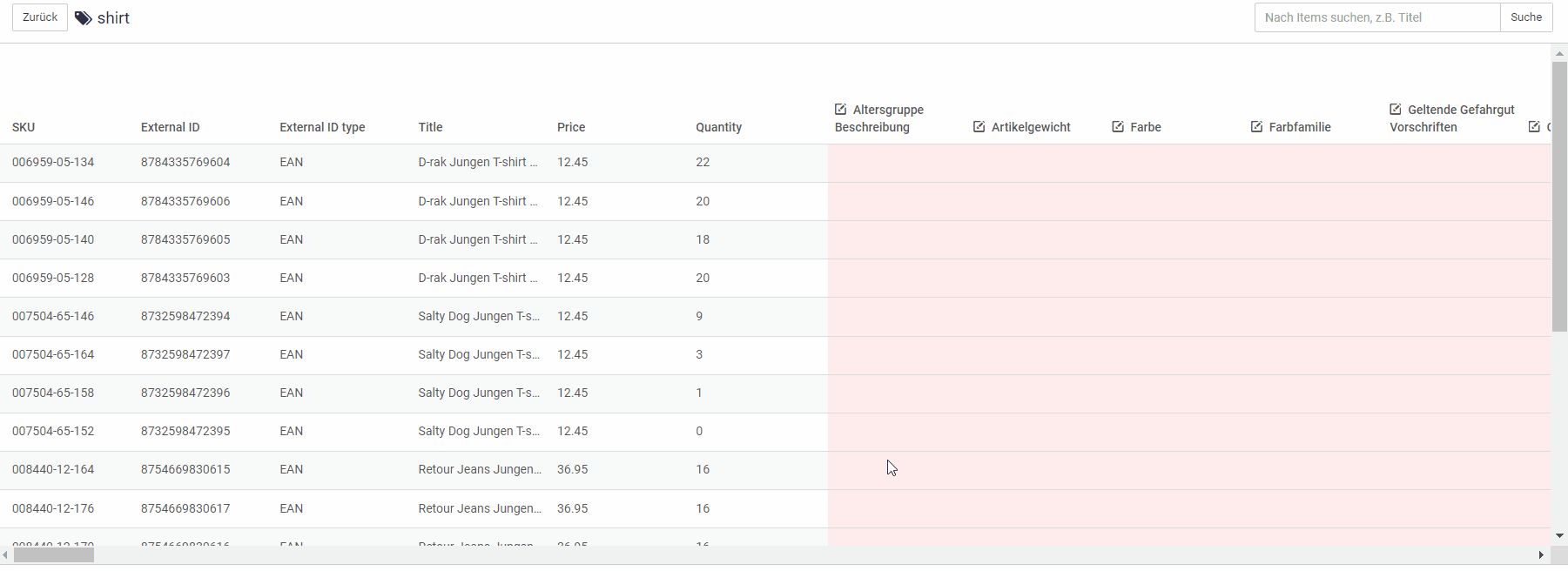Click edit icon for Geltende Gefahrgut Vorschriften

coord(1396,110)
